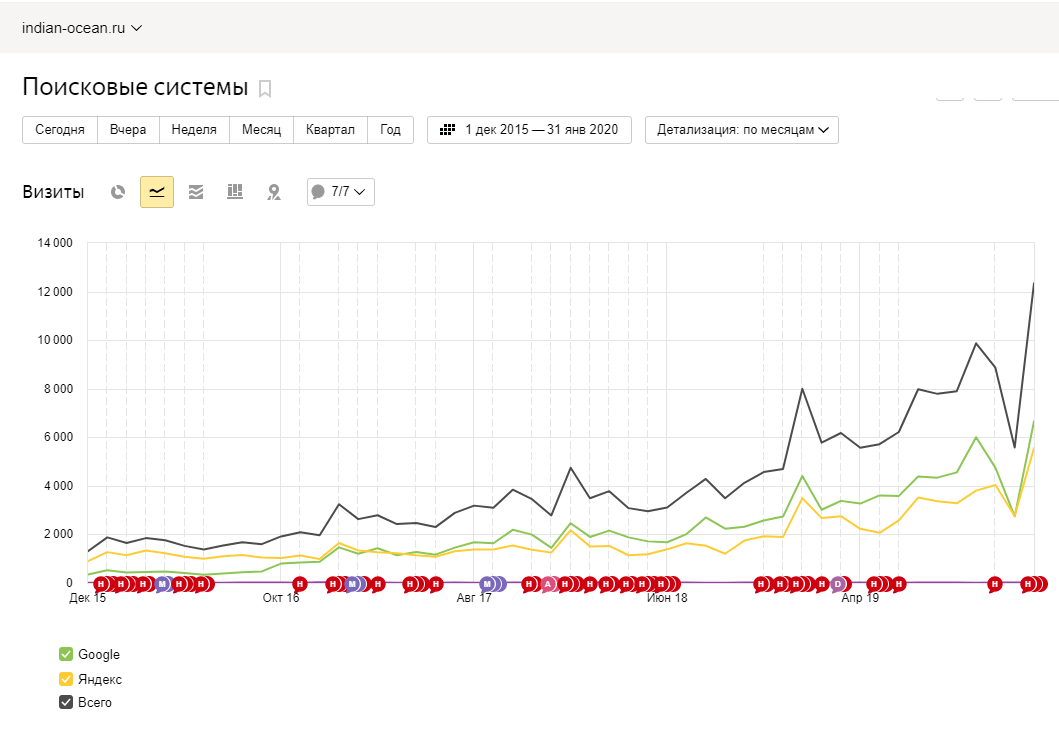Viewport: 1059px width, 746px height.
Task: Switch to bar column chart view
Action: point(234,192)
